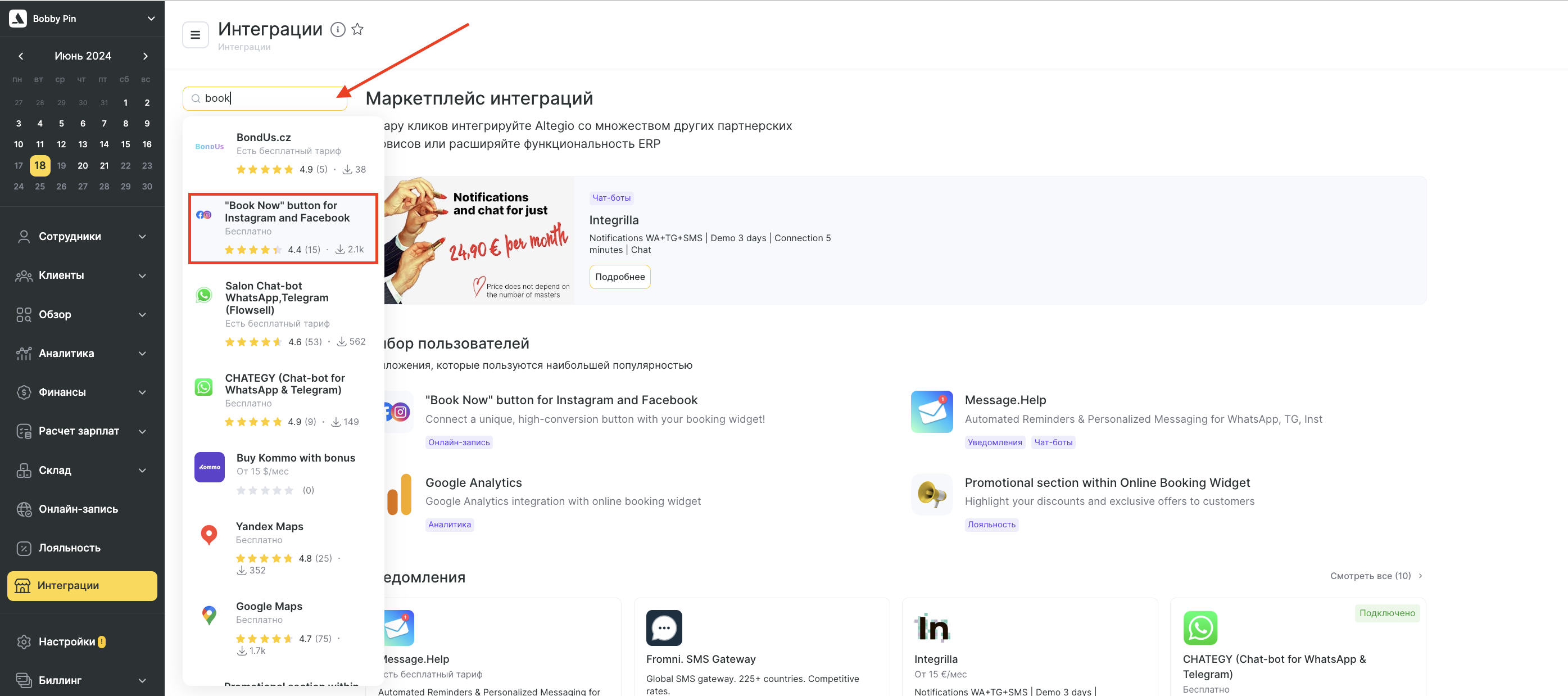This screenshot has height=696, width=1568.
Task: Click the info icon next to Интеграции title
Action: point(338,29)
